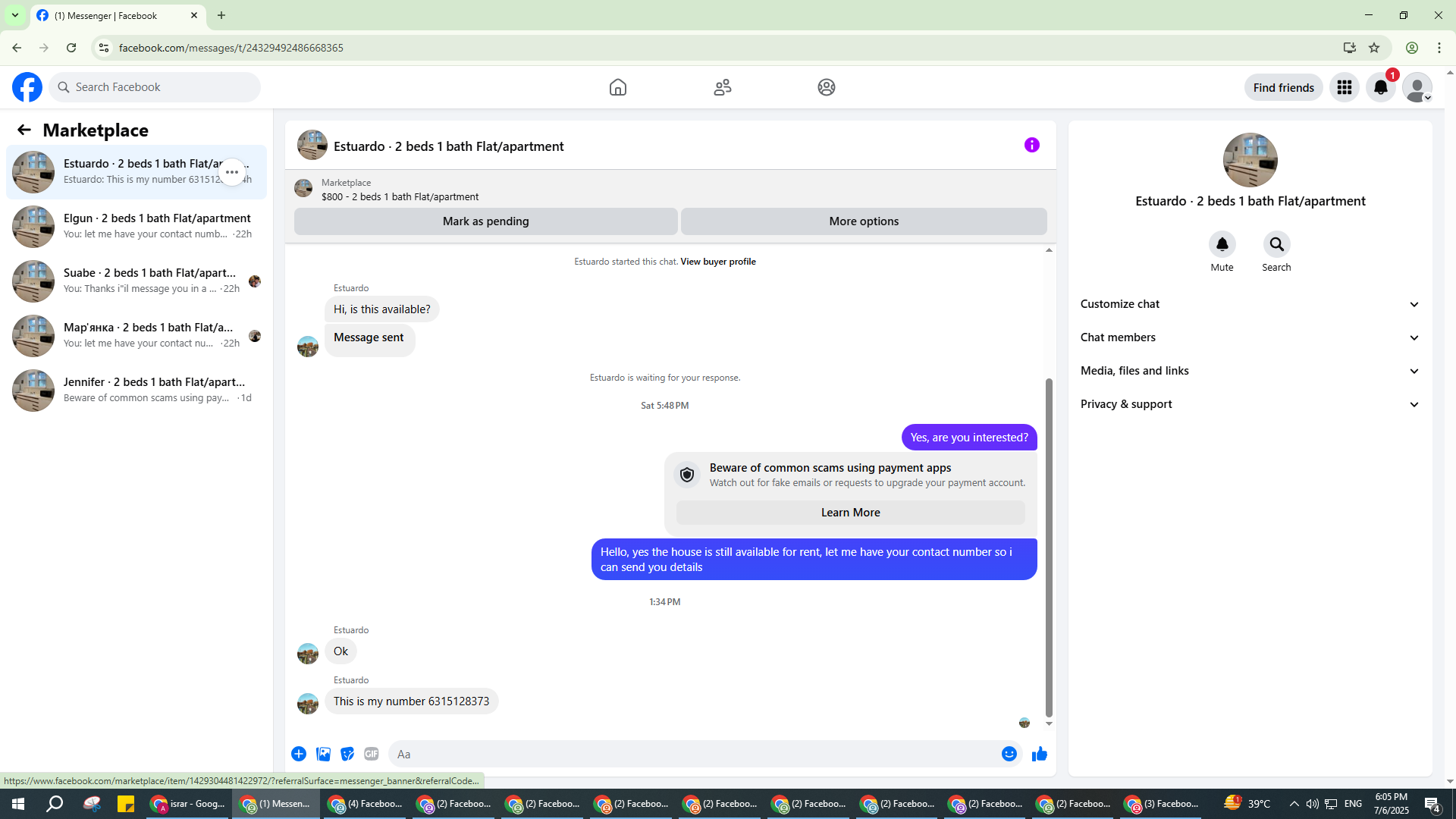
Task: Click Learn More on scam warning
Action: (x=851, y=513)
